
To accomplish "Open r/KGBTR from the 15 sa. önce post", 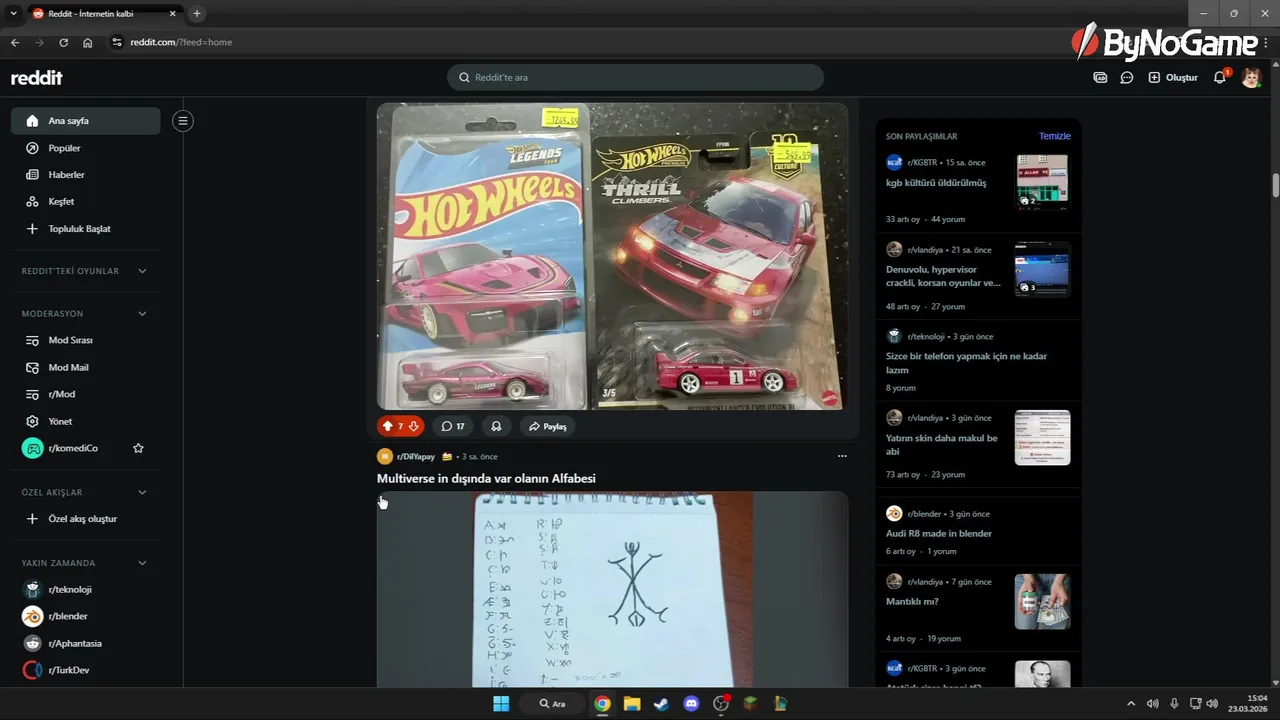I will pyautogui.click(x=922, y=162).
